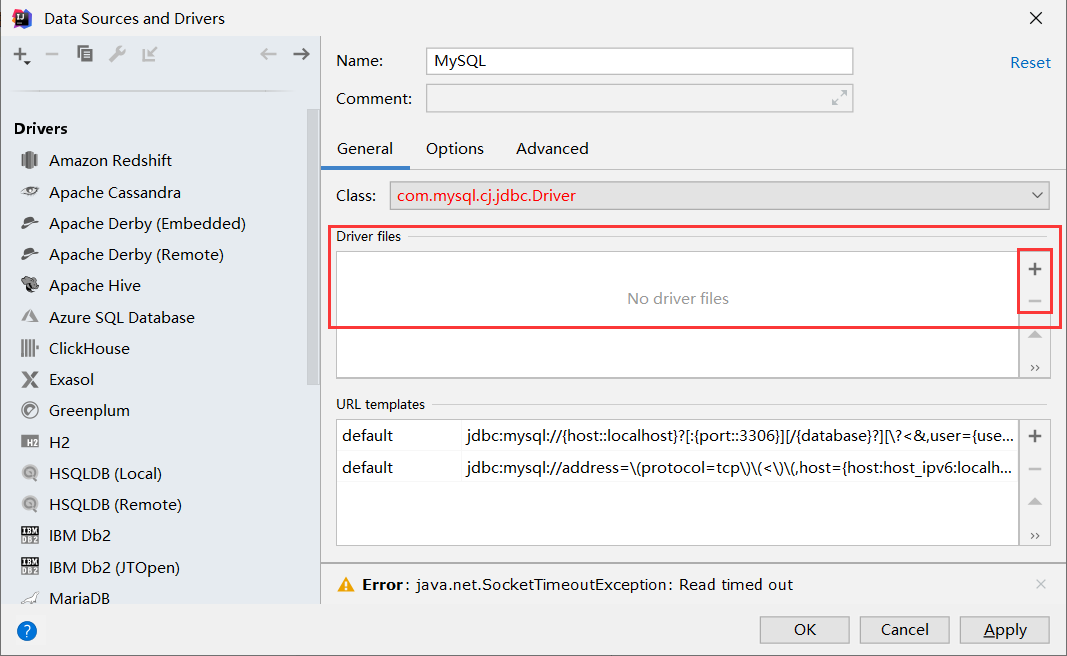Add a URL template with the plus icon
Image resolution: width=1067 pixels, height=656 pixels.
click(1035, 436)
